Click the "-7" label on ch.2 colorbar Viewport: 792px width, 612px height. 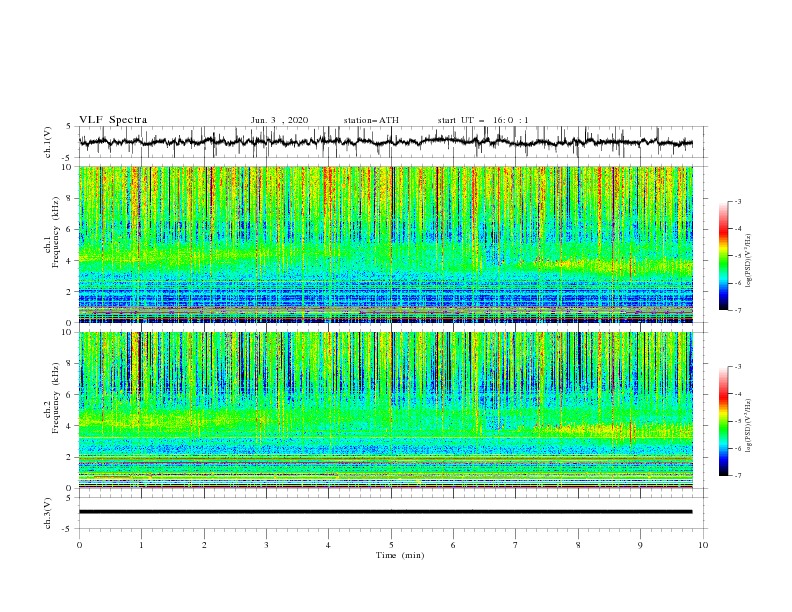click(x=737, y=476)
